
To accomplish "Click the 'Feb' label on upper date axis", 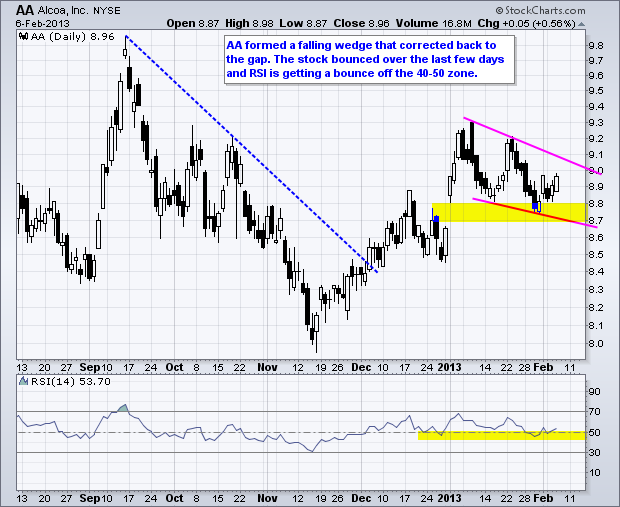I will pos(543,367).
